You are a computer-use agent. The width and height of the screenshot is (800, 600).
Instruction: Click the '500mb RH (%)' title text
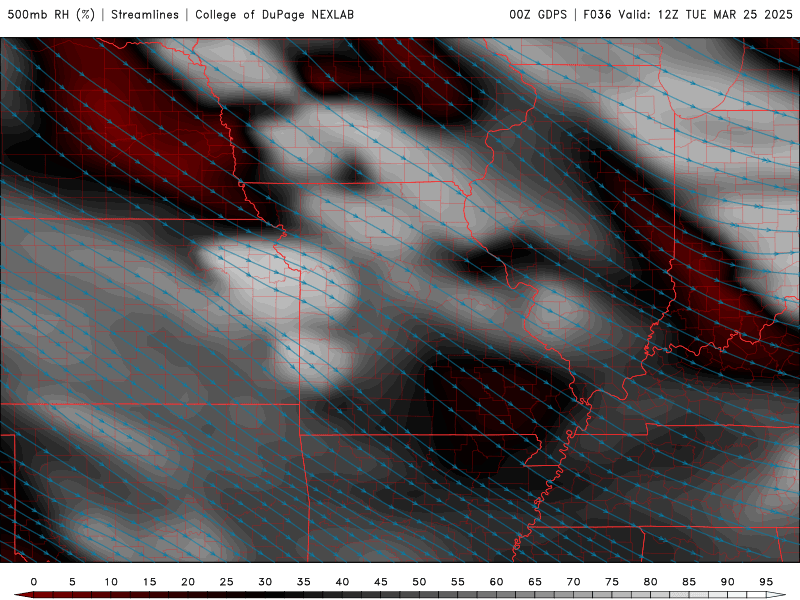pos(51,15)
